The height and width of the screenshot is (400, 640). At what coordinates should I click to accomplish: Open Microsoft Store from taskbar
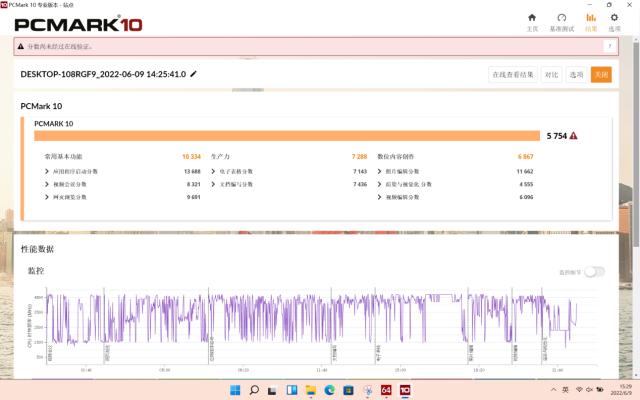348,390
